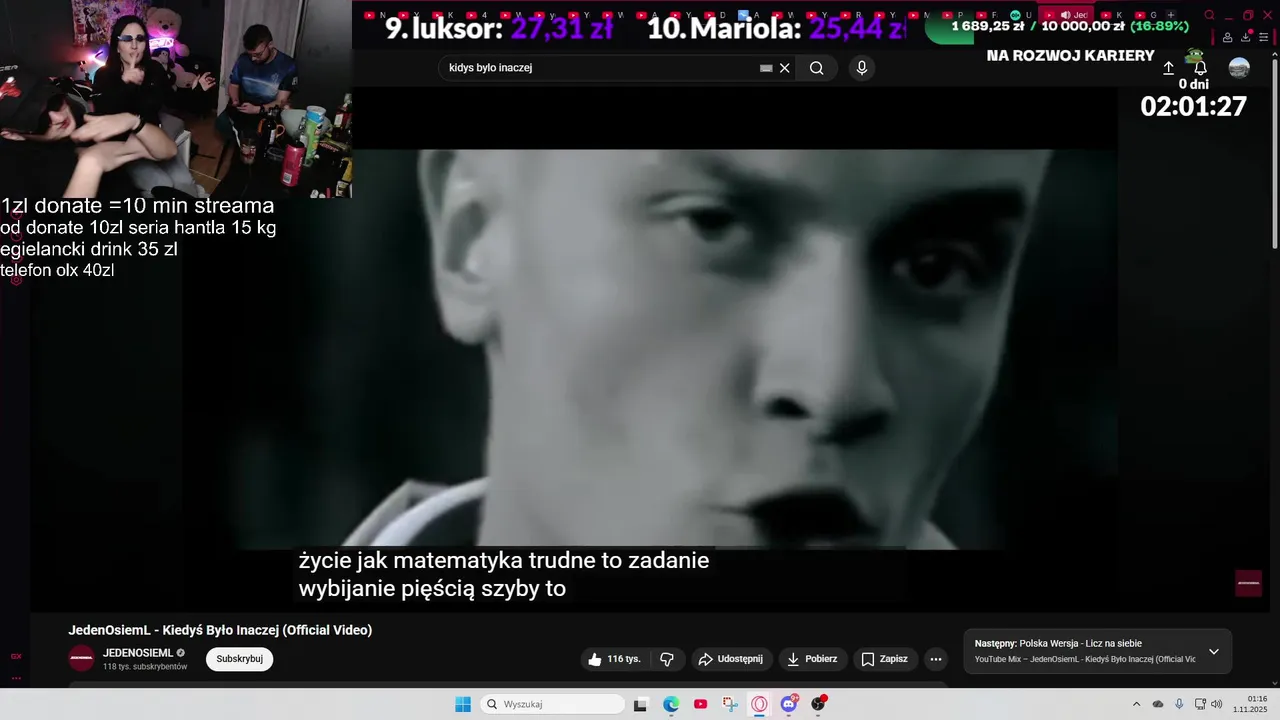Click the on-screen keyboard icon in the search box

(766, 68)
